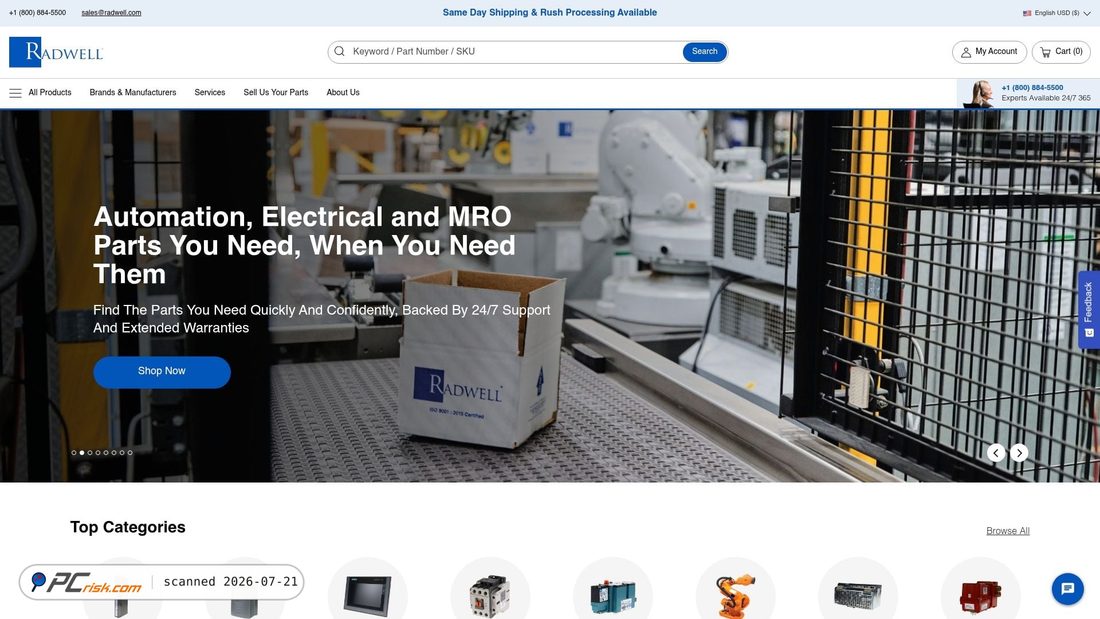Open the Feedback side tab
1100x619 pixels.
1089,310
